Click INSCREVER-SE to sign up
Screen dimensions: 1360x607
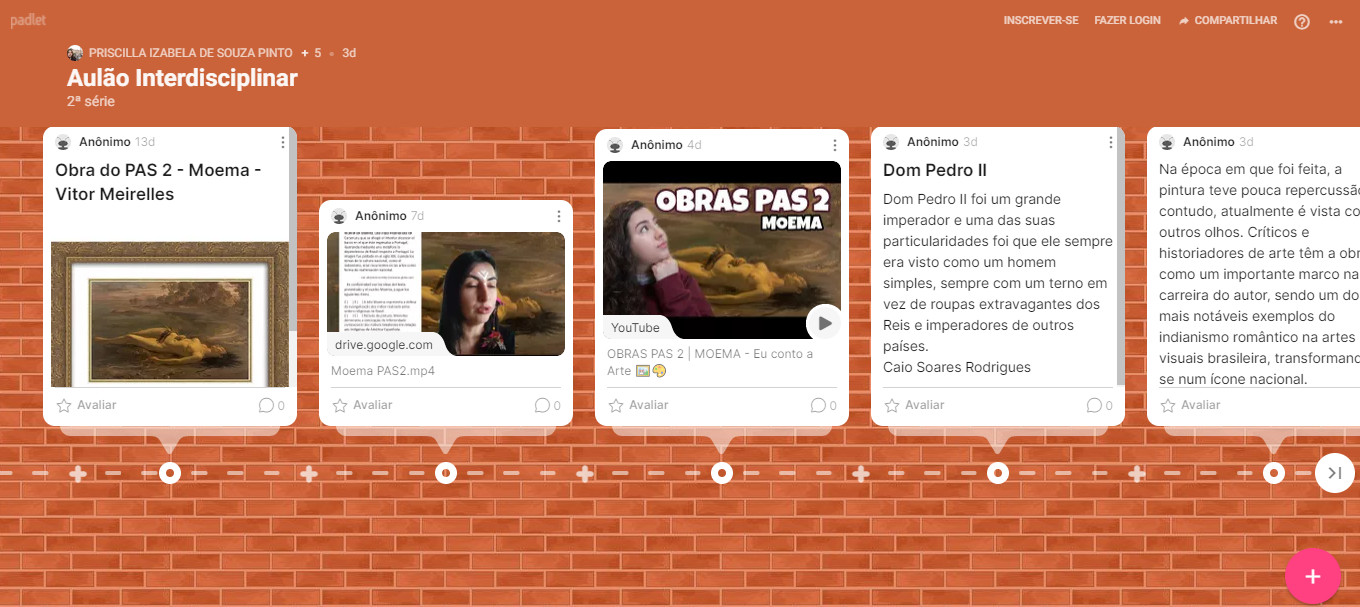click(1041, 21)
